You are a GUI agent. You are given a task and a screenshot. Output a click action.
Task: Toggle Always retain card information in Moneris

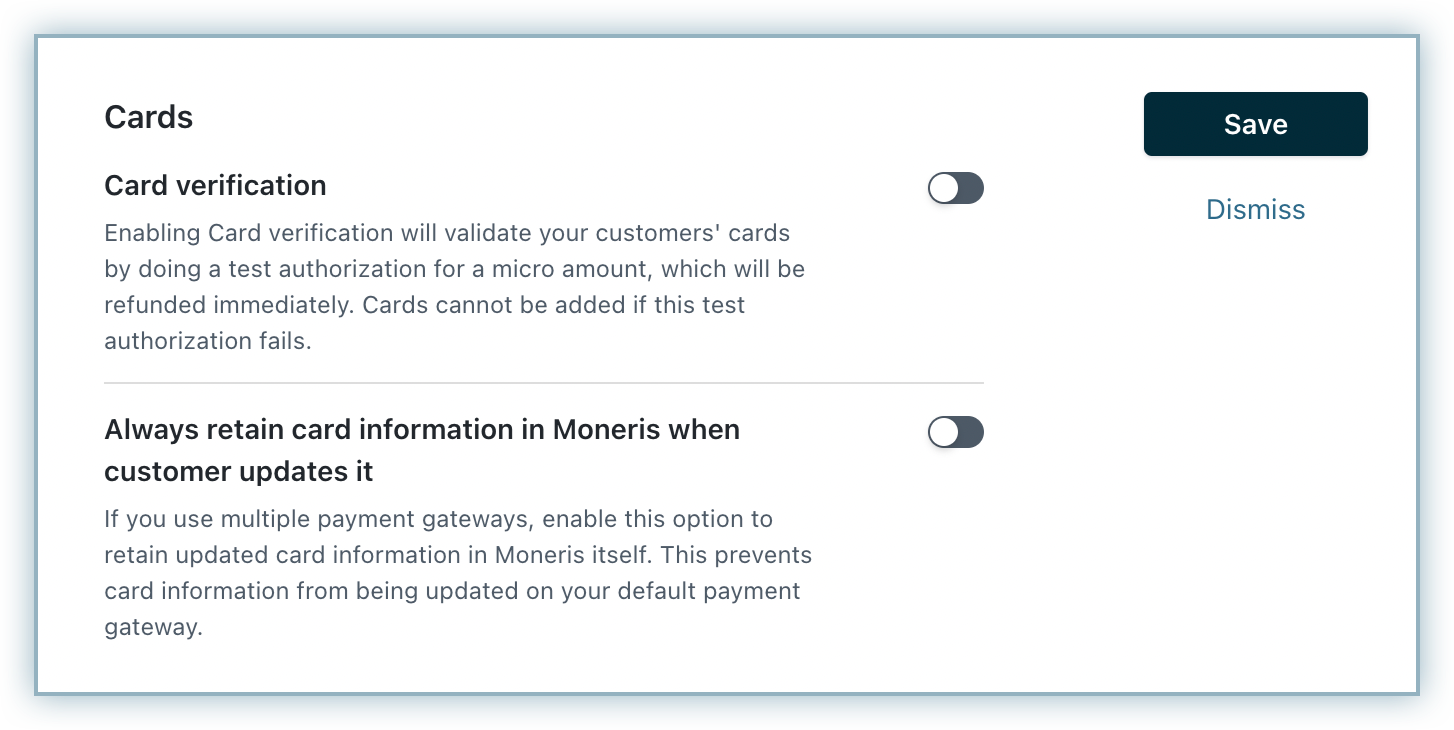tap(956, 432)
